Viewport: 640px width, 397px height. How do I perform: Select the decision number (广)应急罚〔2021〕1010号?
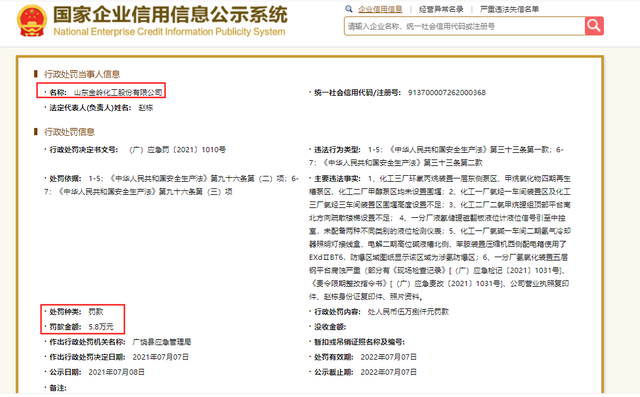(x=178, y=150)
